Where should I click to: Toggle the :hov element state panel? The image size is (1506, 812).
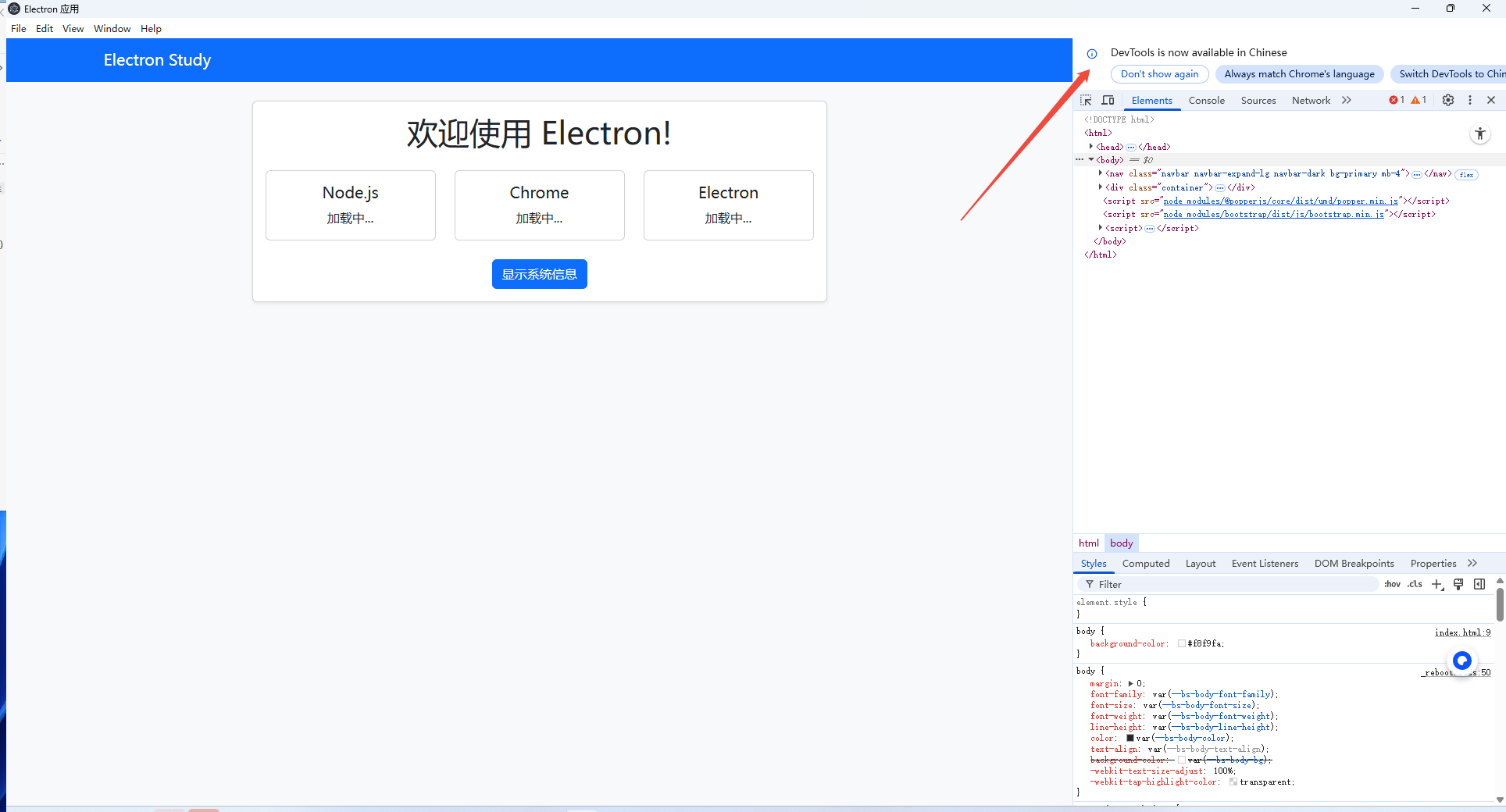[x=1392, y=584]
